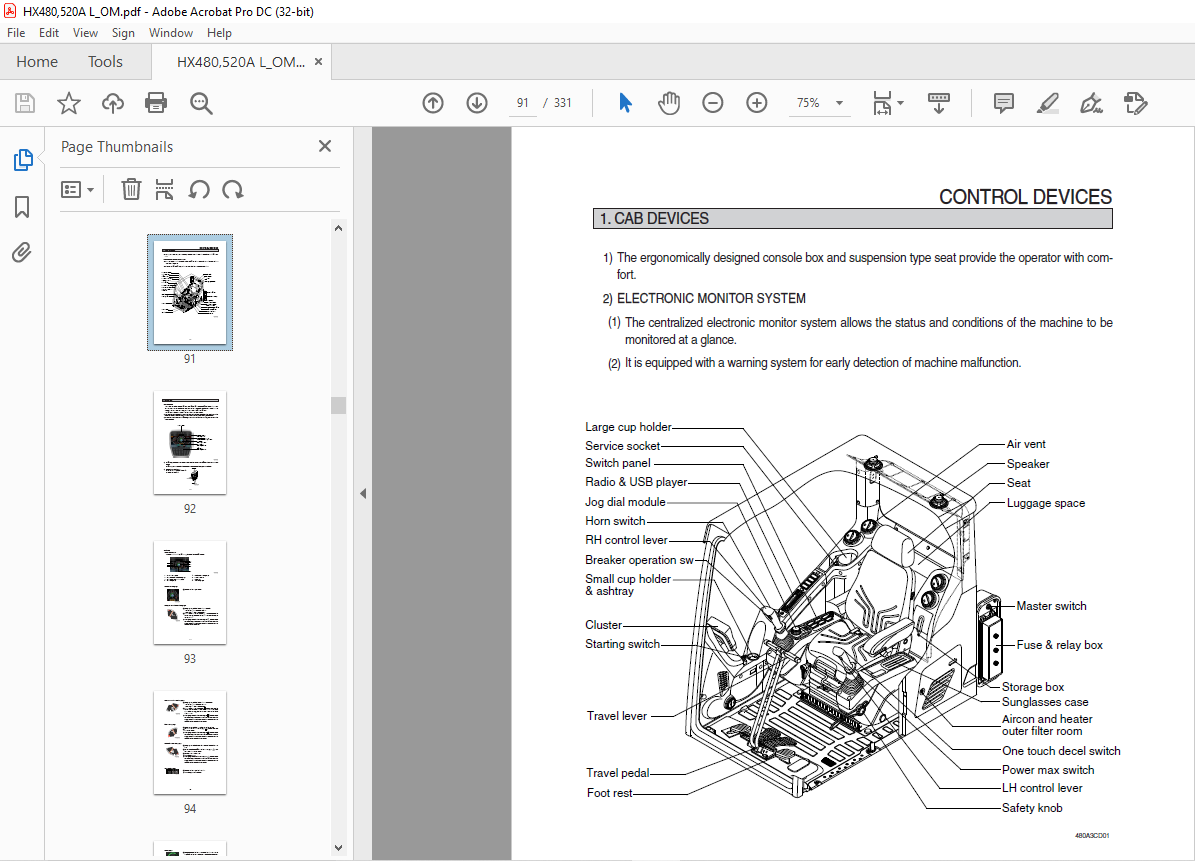1195x861 pixels.
Task: Print the document using the printer icon
Action: click(156, 103)
